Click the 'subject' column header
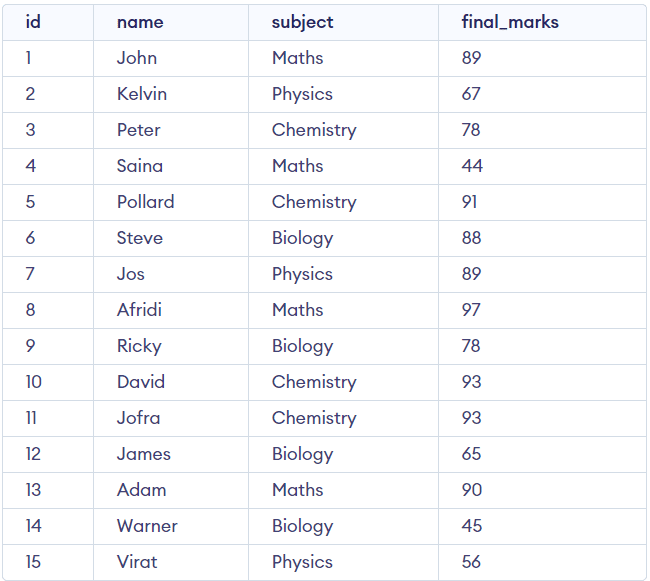650x581 pixels. coord(302,22)
